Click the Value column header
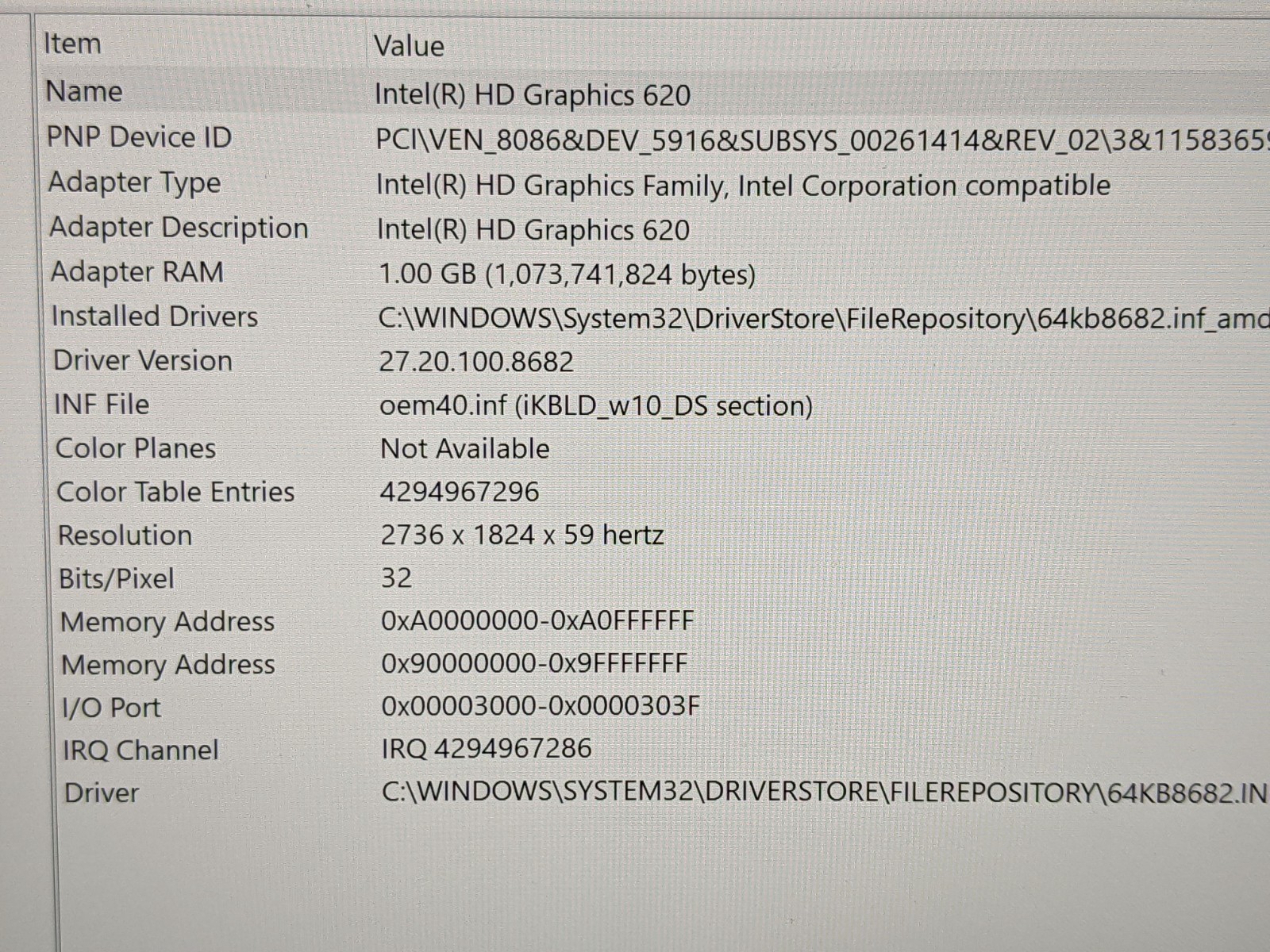 (409, 46)
